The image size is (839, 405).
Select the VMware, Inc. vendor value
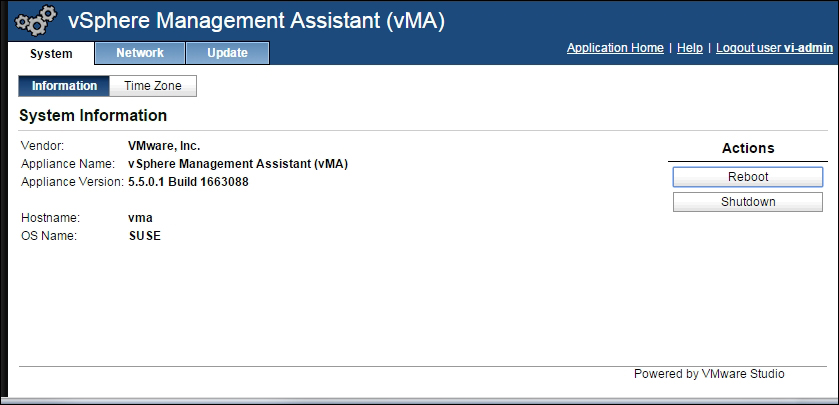(x=164, y=146)
